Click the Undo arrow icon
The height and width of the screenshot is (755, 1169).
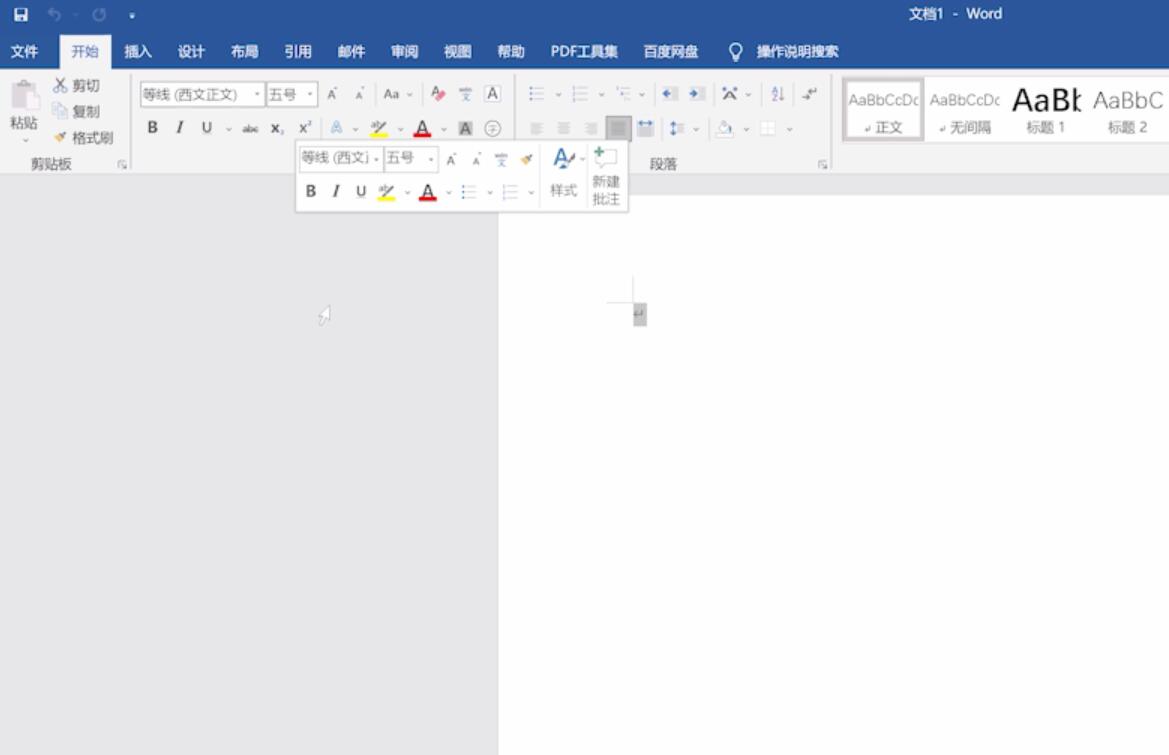54,14
